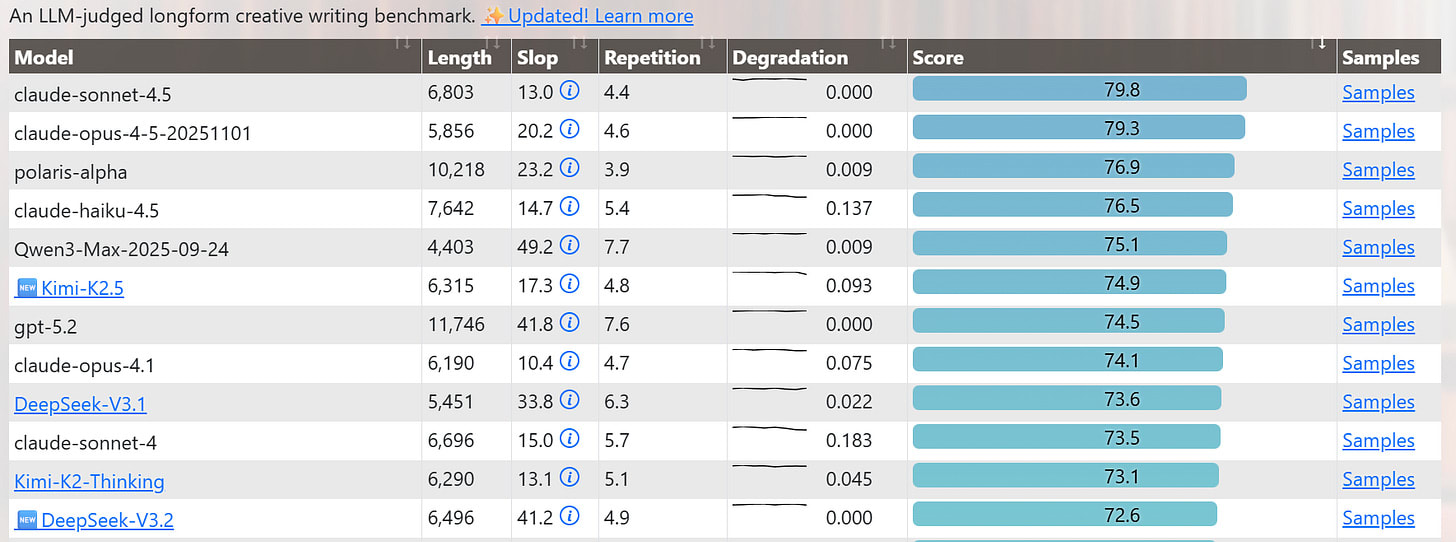Select the model name 'gpt-5.2'
Image resolution: width=1456 pixels, height=542 pixels.
pos(46,326)
